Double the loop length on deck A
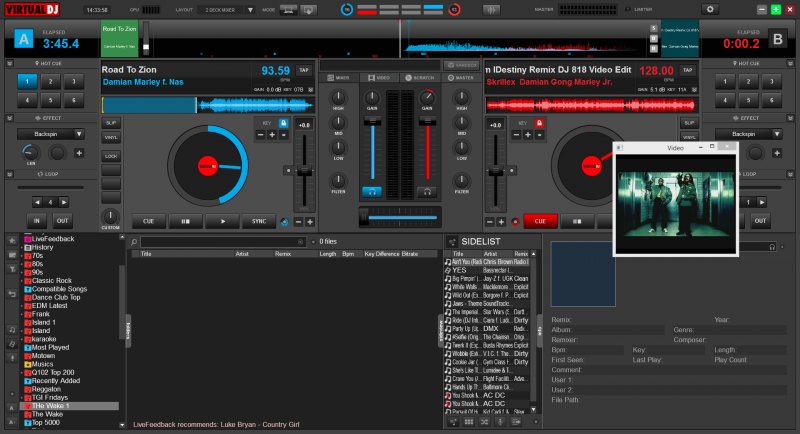Screen dimensions: 800x434 coord(64,202)
